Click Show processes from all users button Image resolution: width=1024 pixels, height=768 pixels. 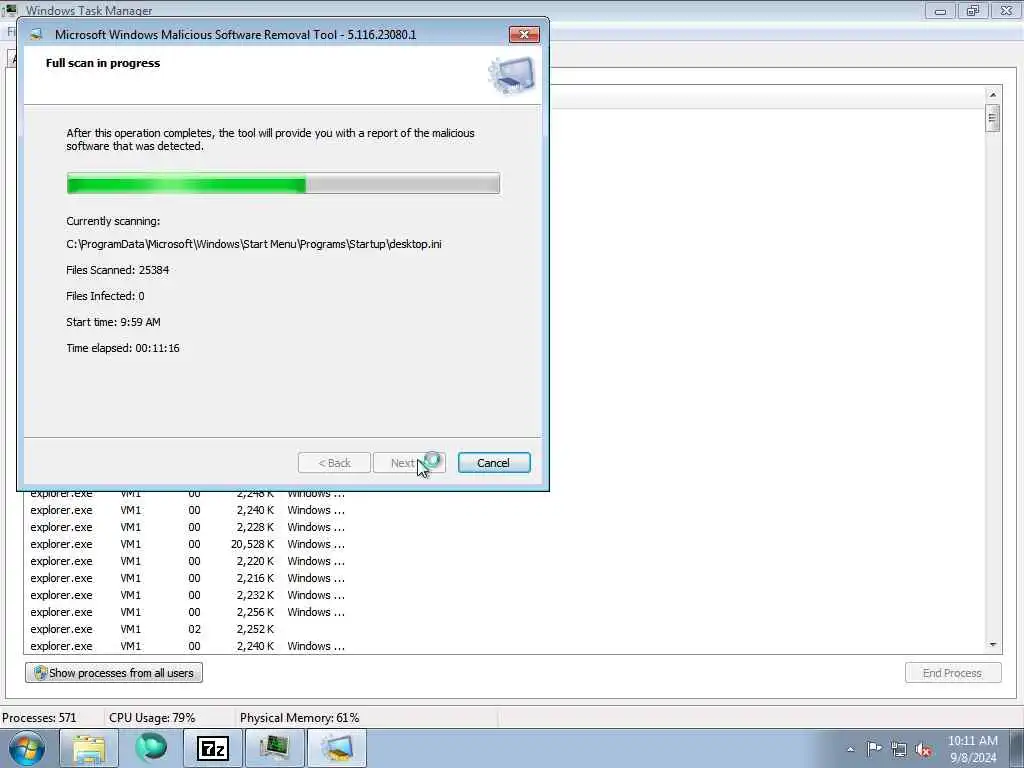(x=114, y=673)
